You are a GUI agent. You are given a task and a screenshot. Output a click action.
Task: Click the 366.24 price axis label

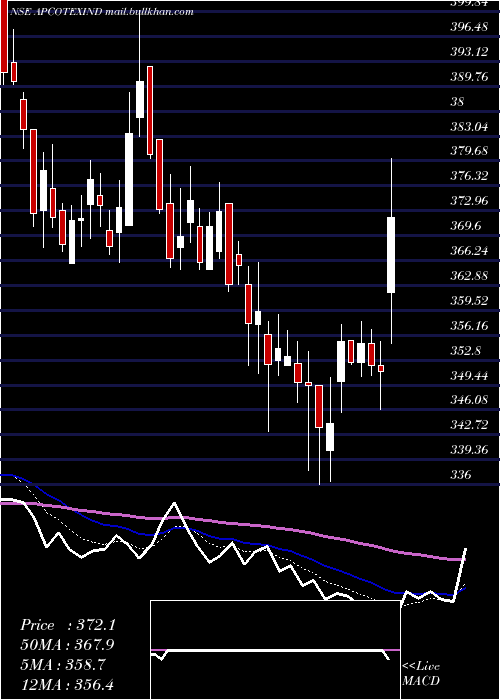[469, 251]
